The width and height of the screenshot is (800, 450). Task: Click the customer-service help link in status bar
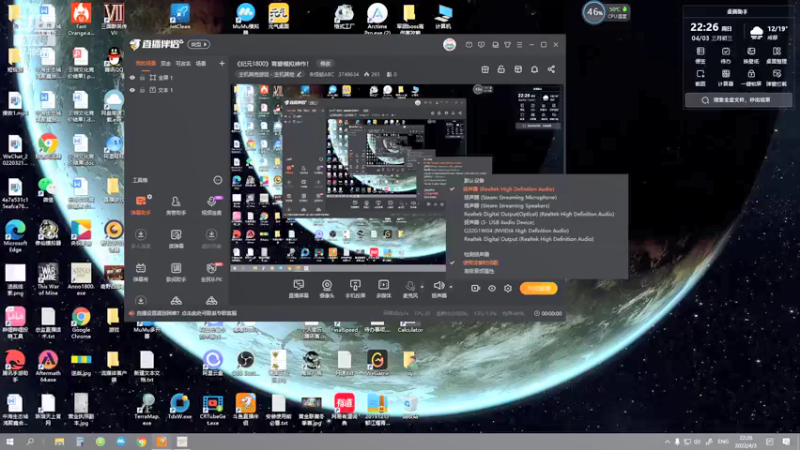[184, 313]
